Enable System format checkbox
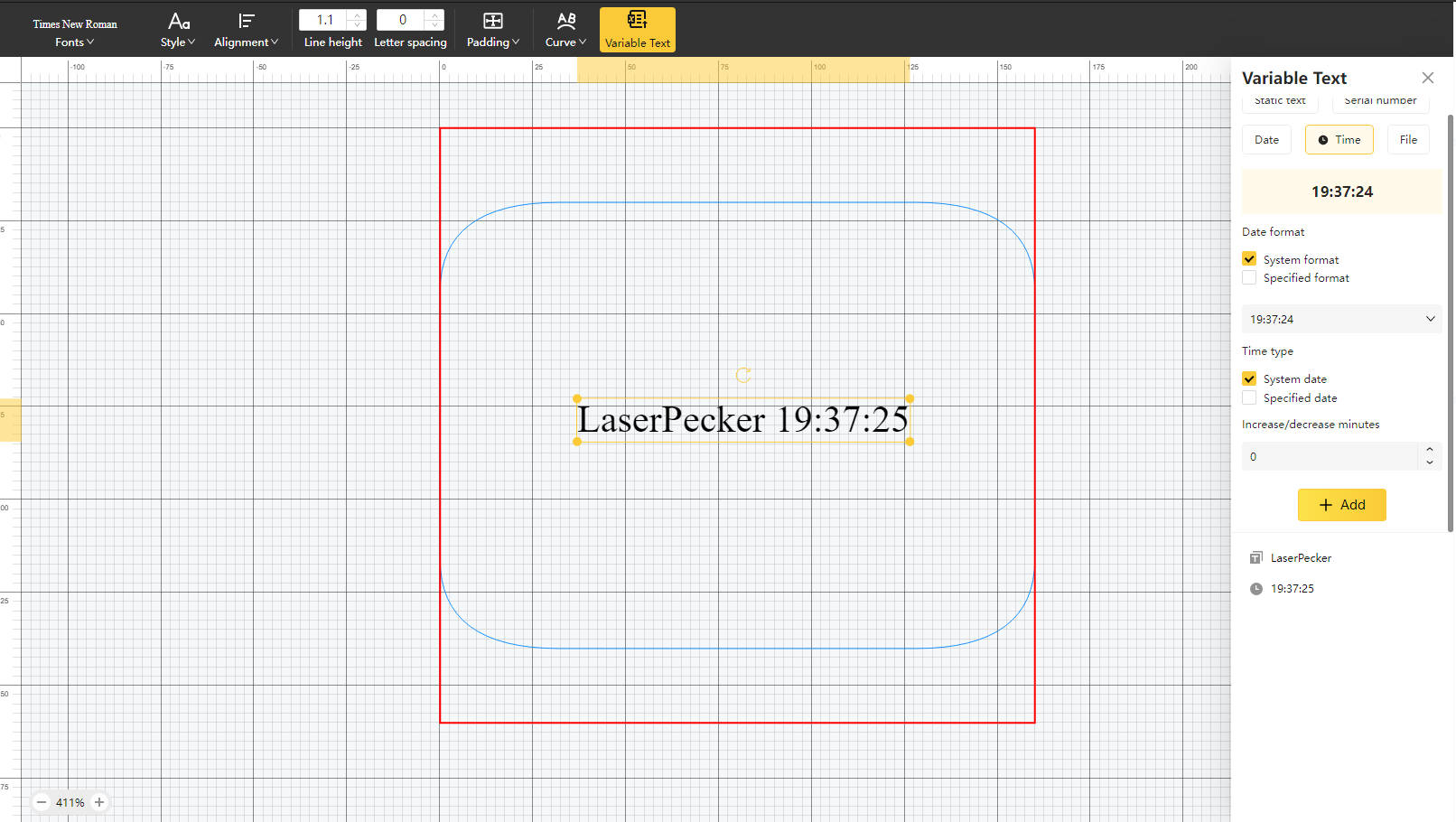 pos(1249,258)
